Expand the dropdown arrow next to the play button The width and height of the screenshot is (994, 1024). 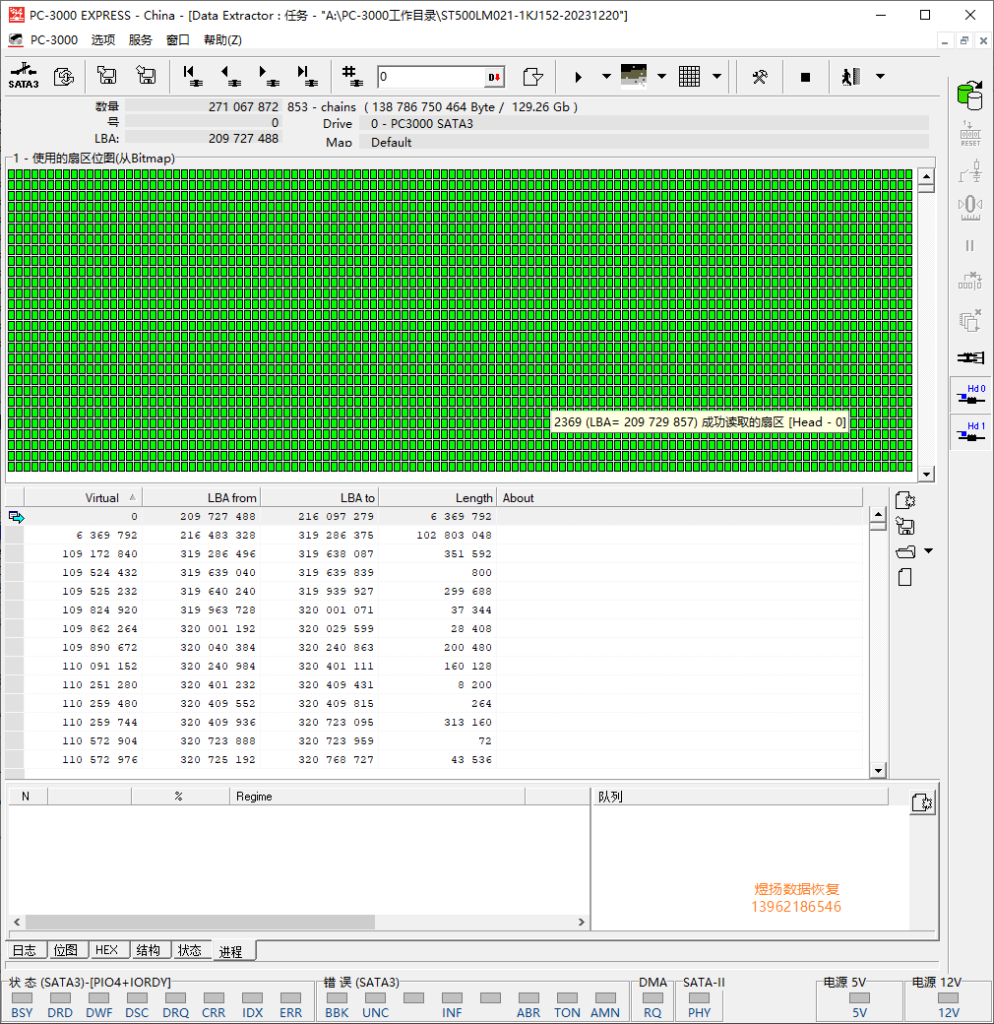[x=606, y=76]
